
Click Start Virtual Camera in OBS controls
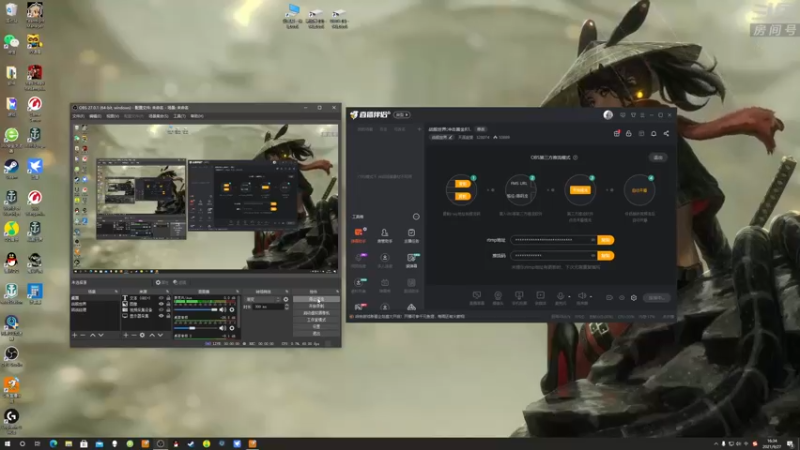[x=316, y=313]
